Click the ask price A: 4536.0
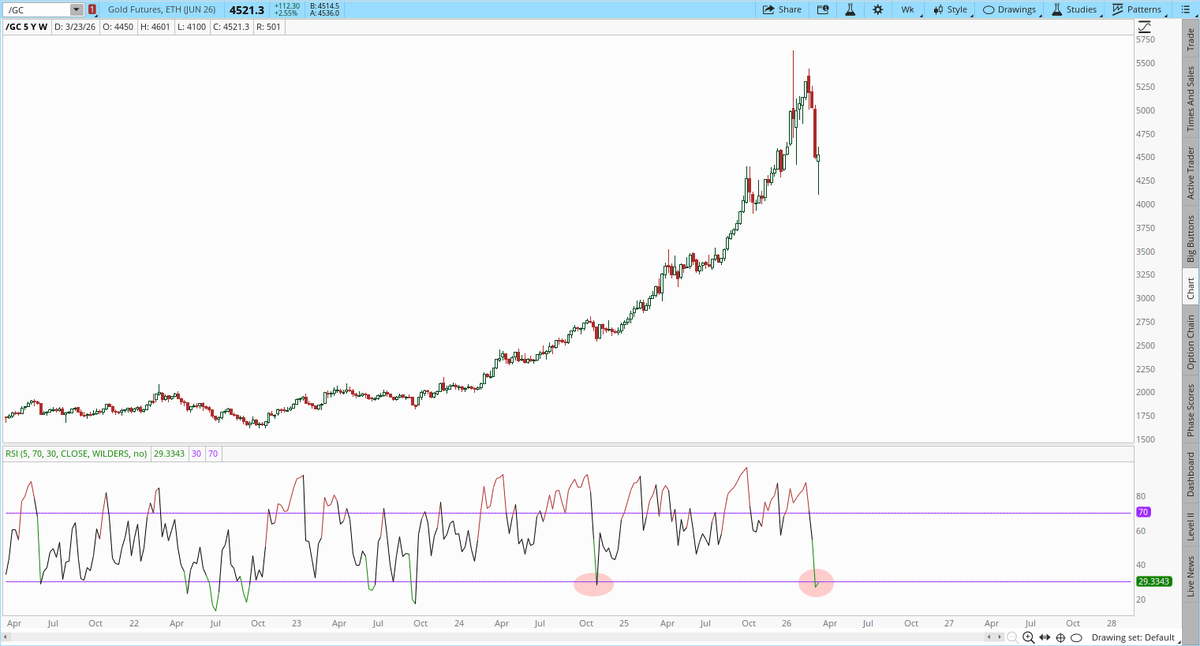This screenshot has width=1200, height=646. coord(325,13)
